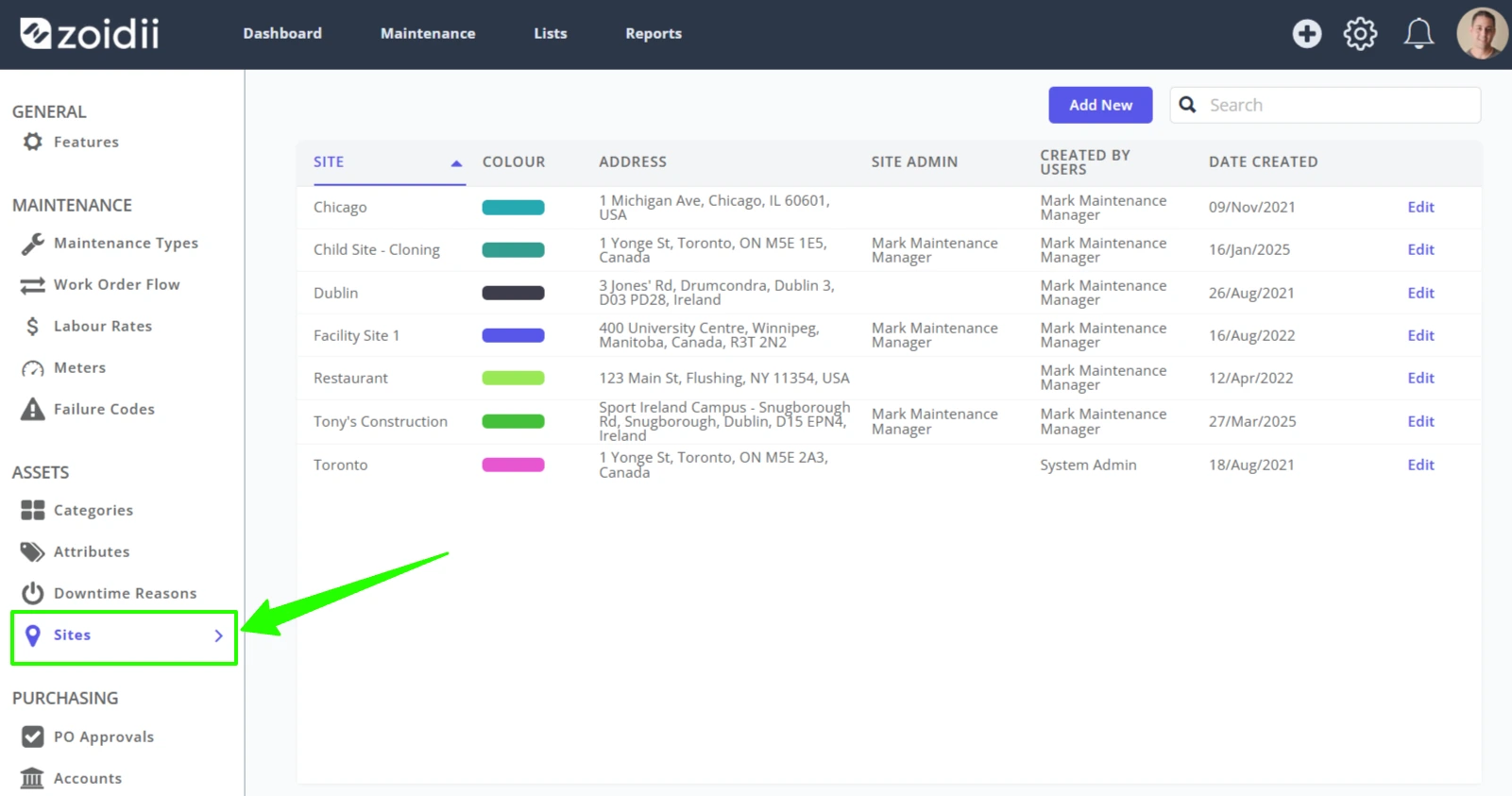Expand the Sites chevron in sidebar
Viewport: 1512px width, 796px height.
218,635
